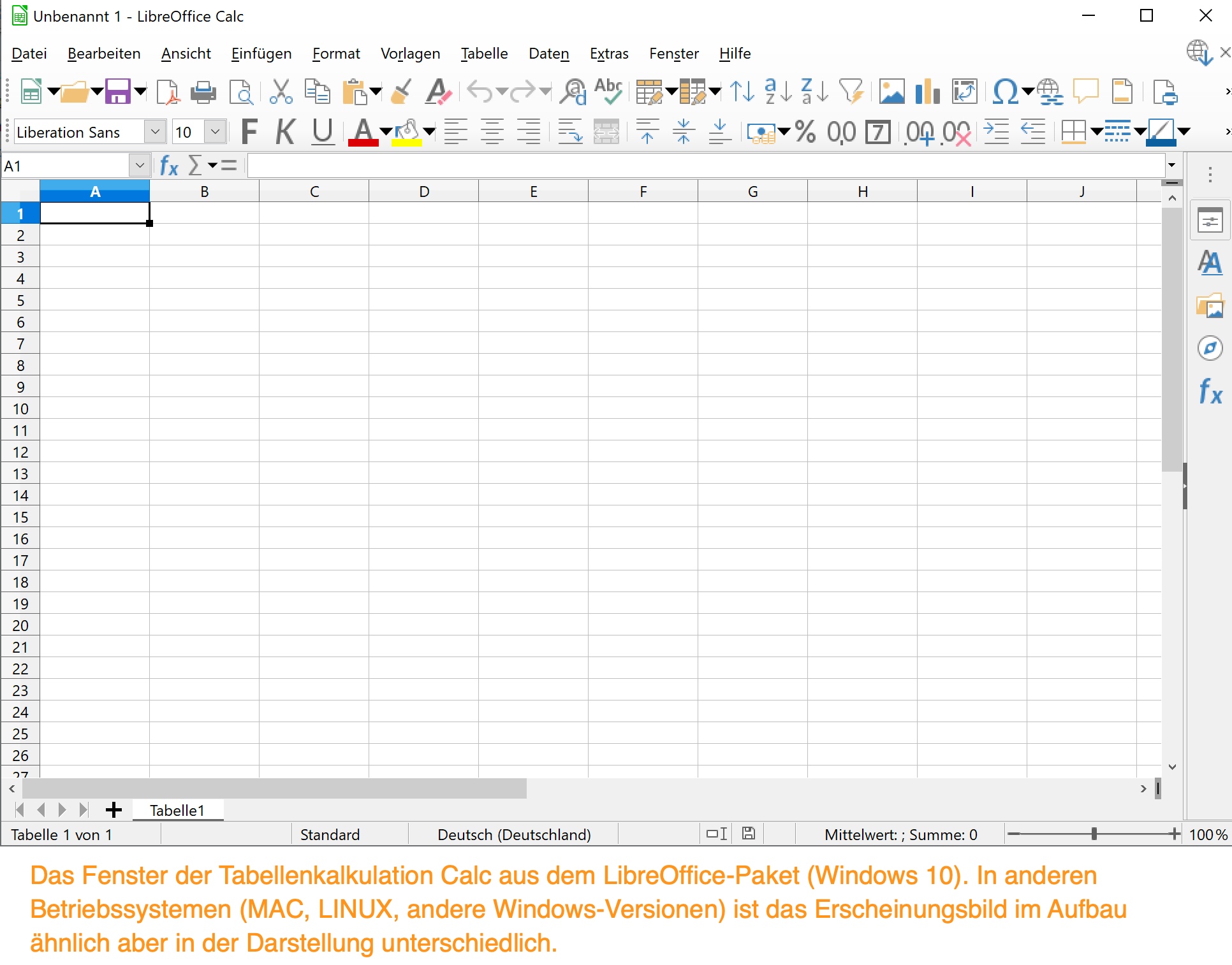Expand the font size dropdown
This screenshot has height=965, width=1232.
(216, 132)
